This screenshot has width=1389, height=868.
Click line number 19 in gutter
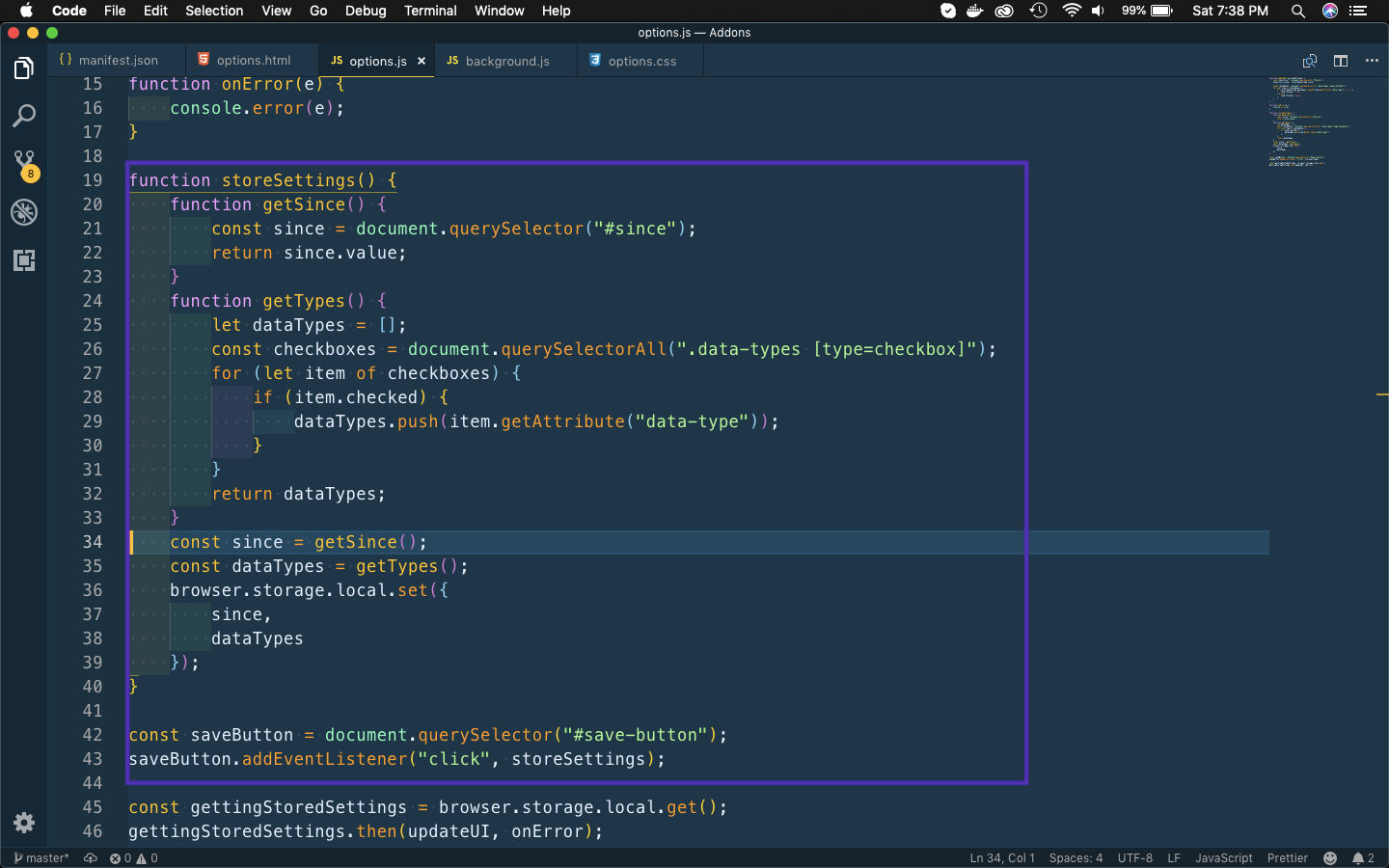[x=93, y=180]
